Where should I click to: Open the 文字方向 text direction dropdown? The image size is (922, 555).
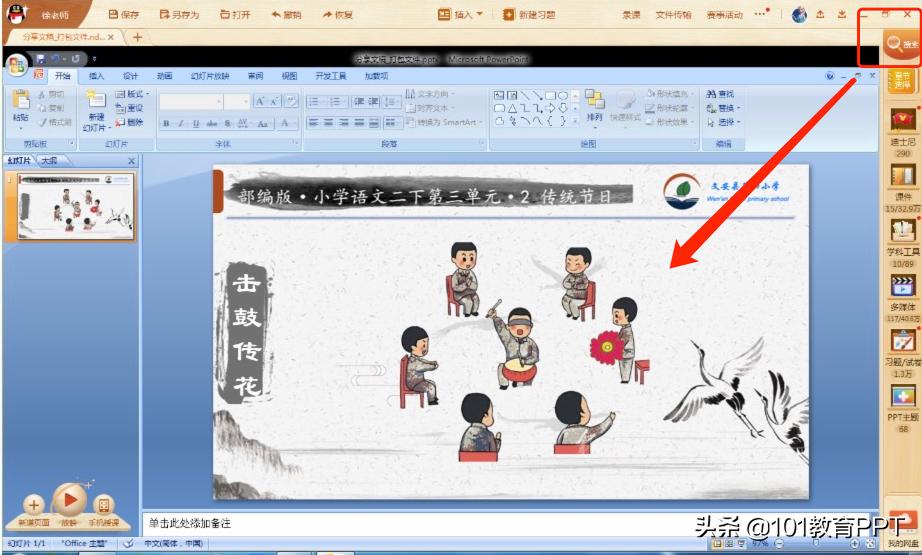(430, 94)
